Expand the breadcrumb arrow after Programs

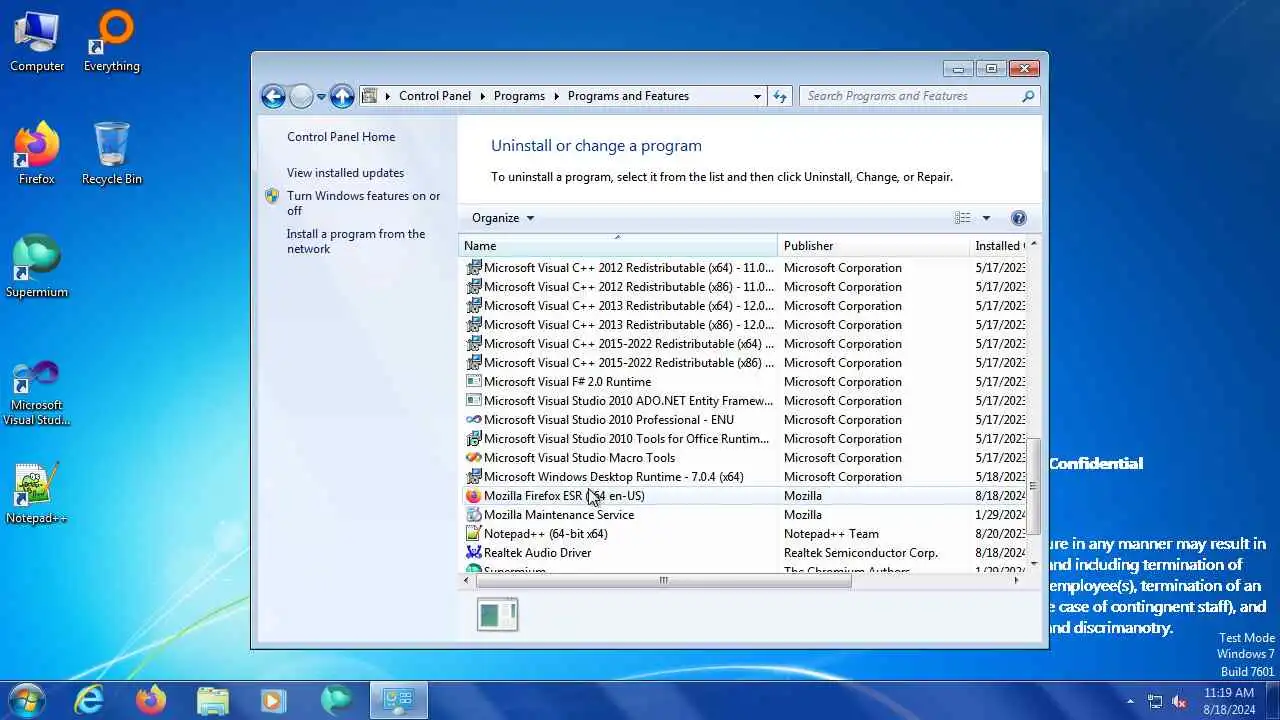point(556,96)
